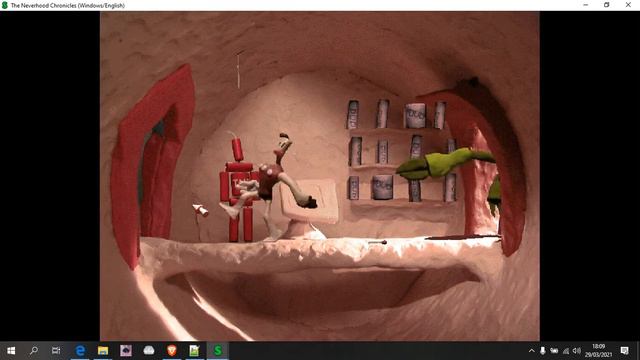Open Task View in the taskbar

[56, 350]
